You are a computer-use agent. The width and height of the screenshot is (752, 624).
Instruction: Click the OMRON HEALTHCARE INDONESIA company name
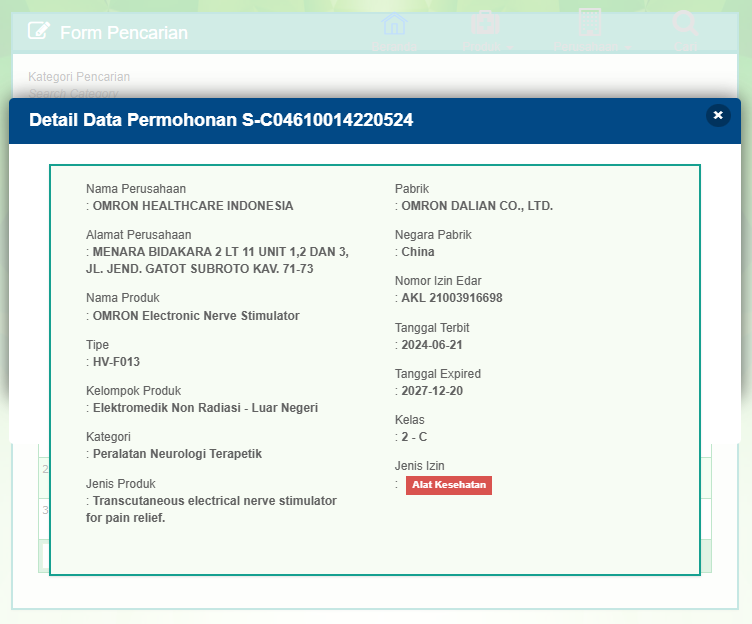pyautogui.click(x=193, y=206)
